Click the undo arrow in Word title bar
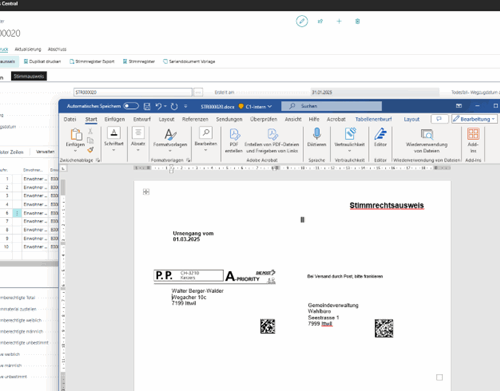Screen dimensions: 500x391 [x=159, y=106]
